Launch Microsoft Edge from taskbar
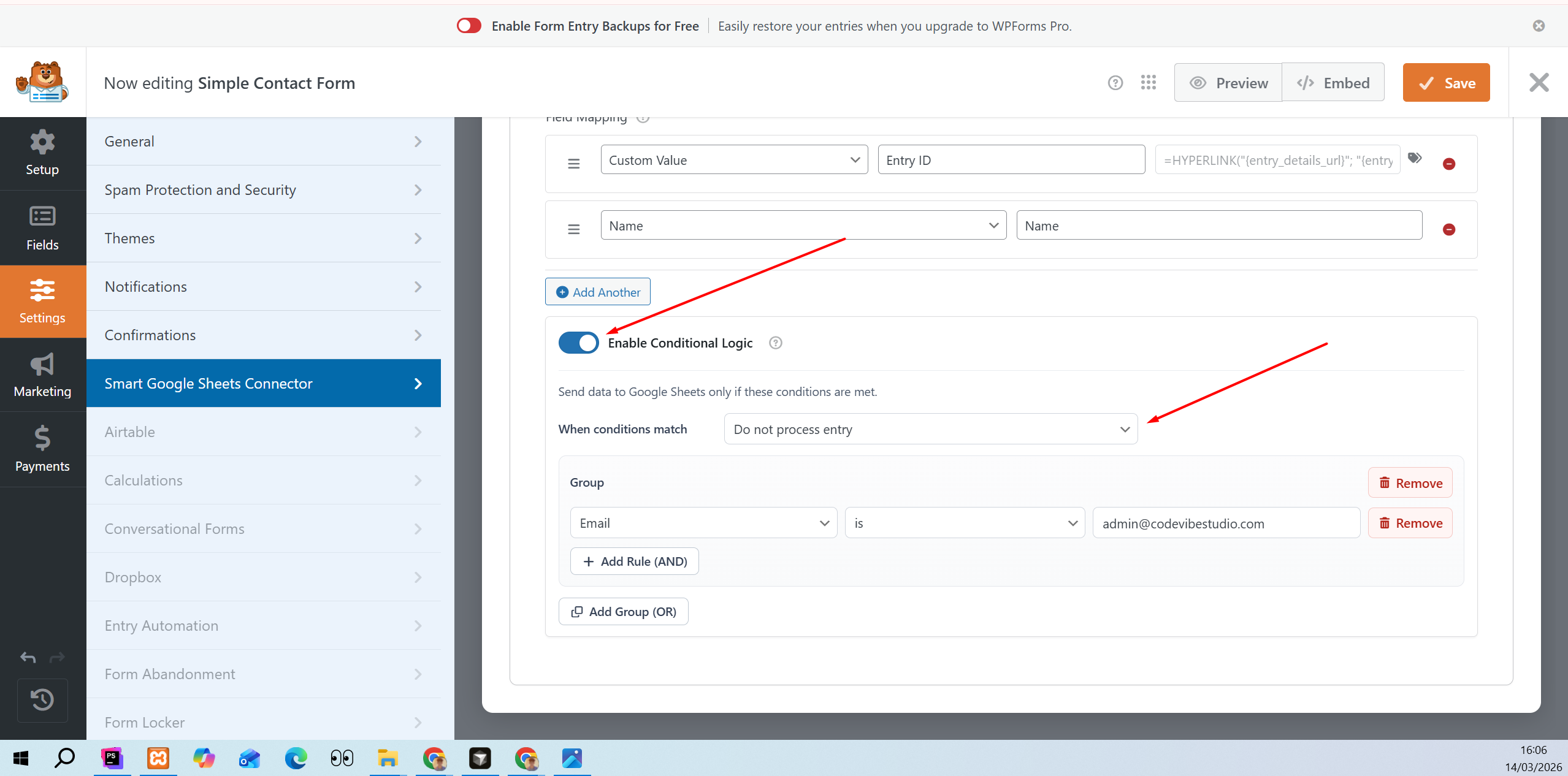Image resolution: width=1568 pixels, height=776 pixels. coord(296,758)
